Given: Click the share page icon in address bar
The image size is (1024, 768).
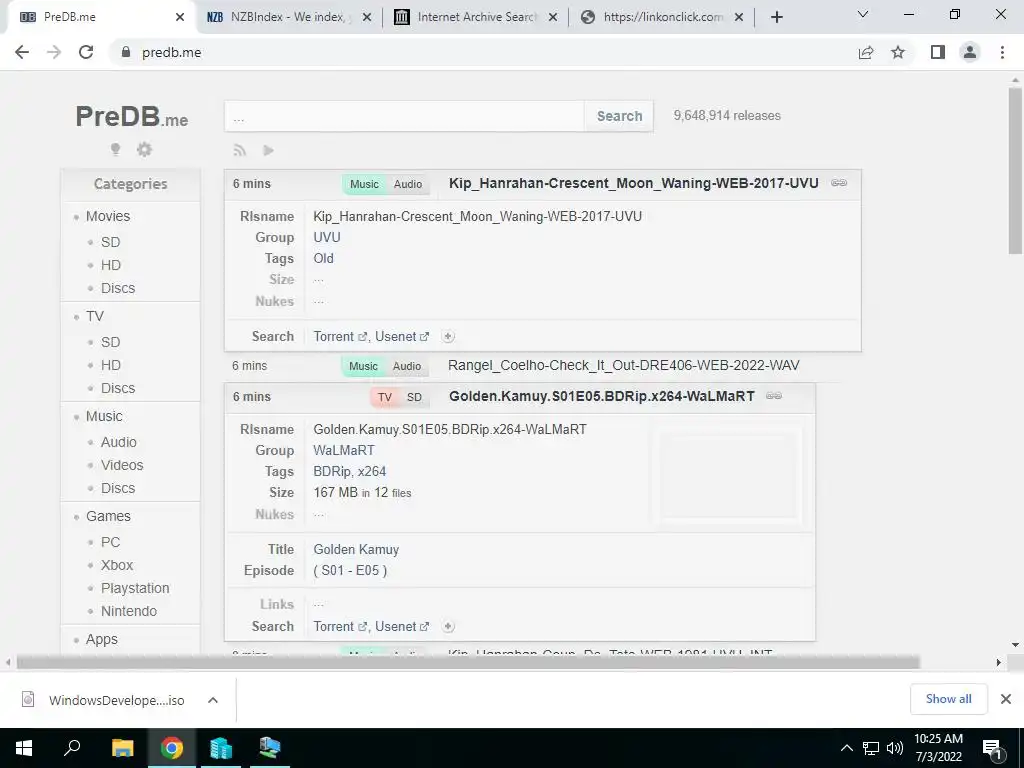Looking at the screenshot, I should tap(866, 52).
